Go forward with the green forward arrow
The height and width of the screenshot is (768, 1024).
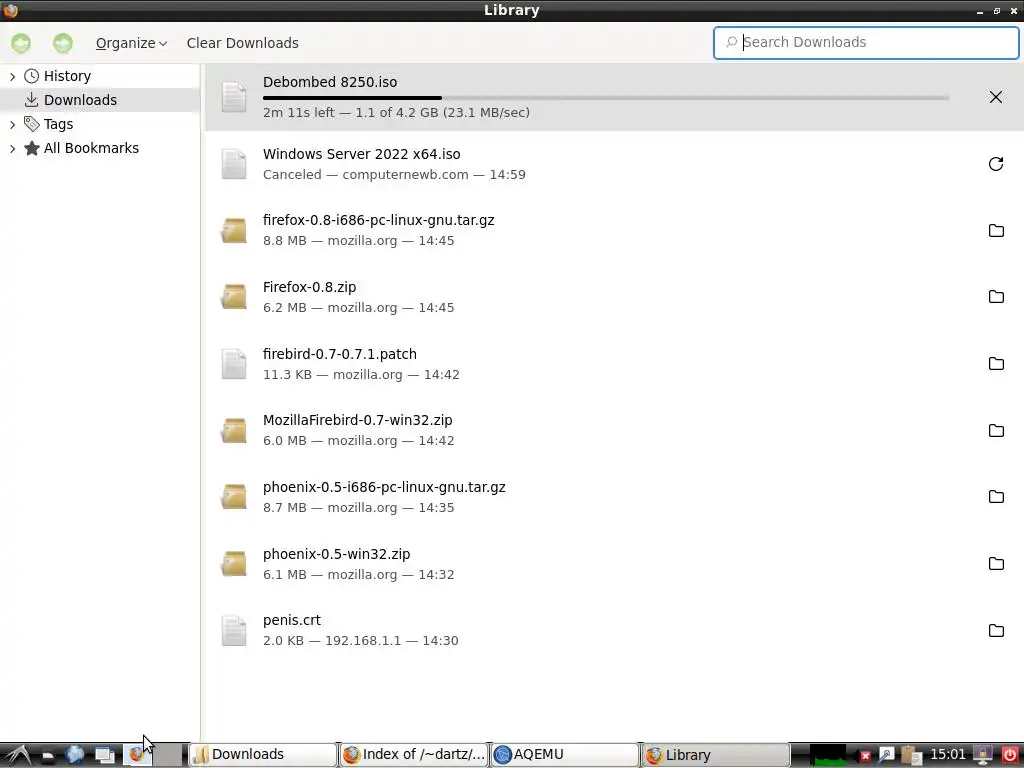pos(63,43)
